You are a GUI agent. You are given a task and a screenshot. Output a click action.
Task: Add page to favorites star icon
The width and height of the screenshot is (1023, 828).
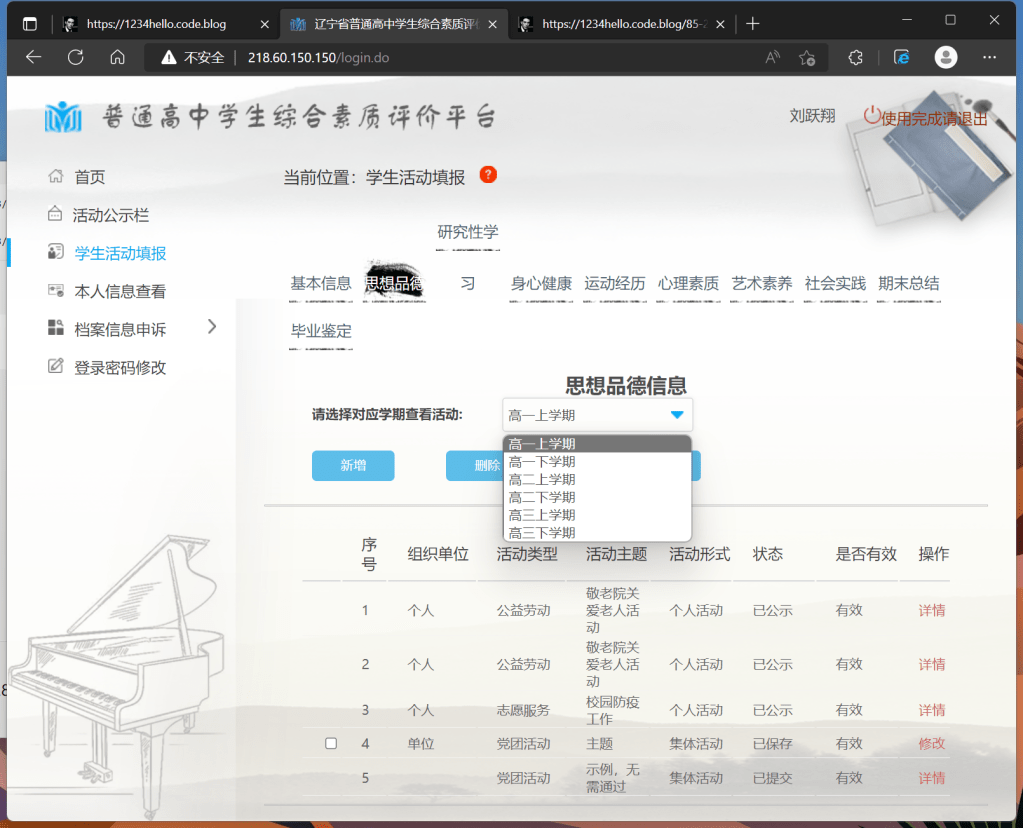point(807,57)
